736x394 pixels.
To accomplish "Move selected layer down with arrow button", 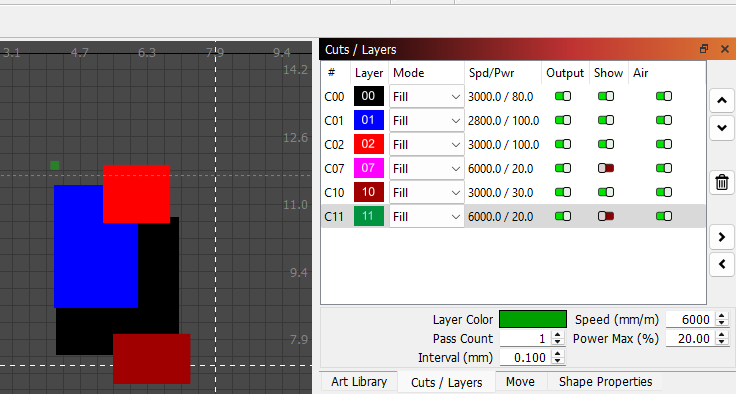I will click(x=722, y=128).
